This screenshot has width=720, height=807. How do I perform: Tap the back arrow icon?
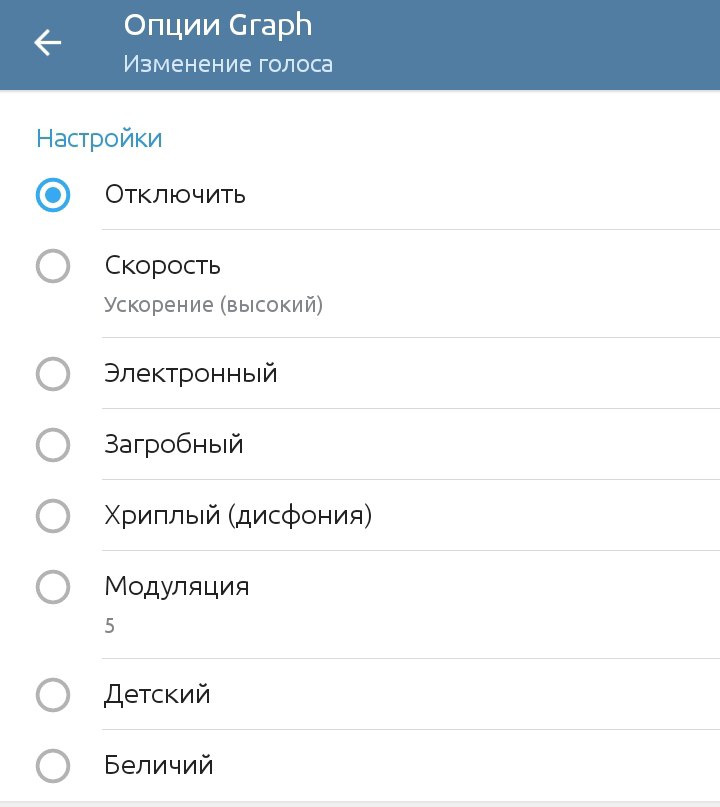(x=48, y=43)
